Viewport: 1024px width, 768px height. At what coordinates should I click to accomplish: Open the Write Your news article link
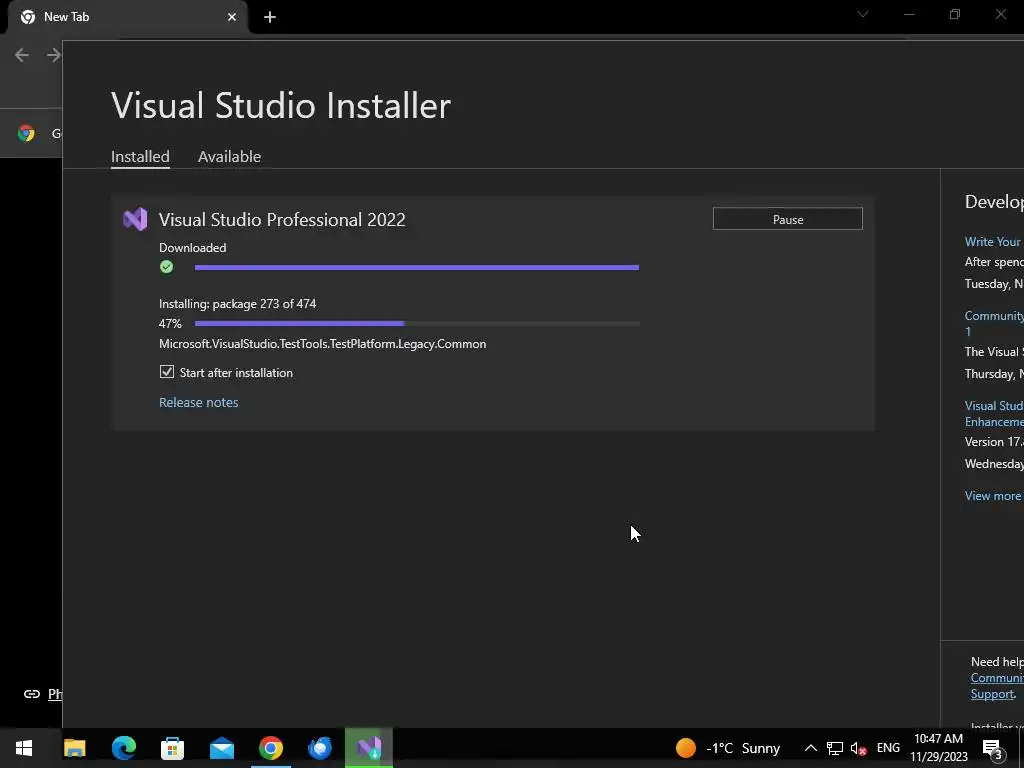(994, 242)
